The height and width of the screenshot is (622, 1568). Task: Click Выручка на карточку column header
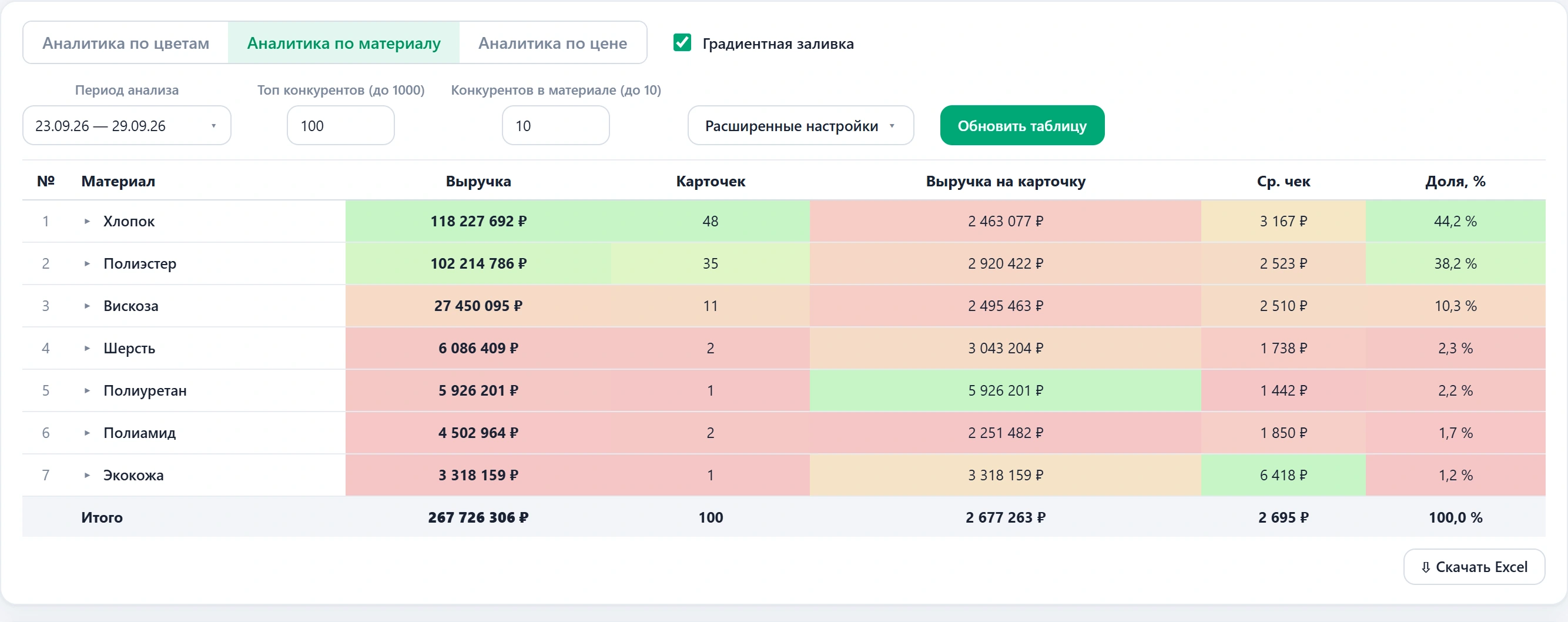click(1006, 181)
